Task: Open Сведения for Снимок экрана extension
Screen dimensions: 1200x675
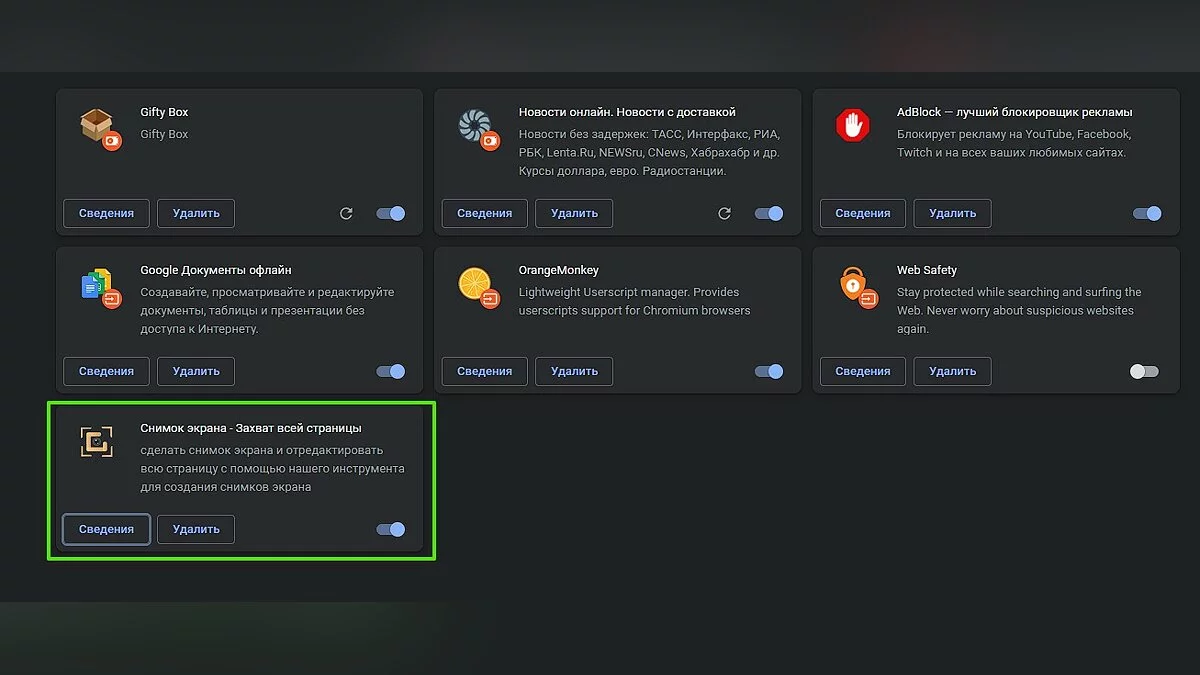Action: pyautogui.click(x=106, y=529)
